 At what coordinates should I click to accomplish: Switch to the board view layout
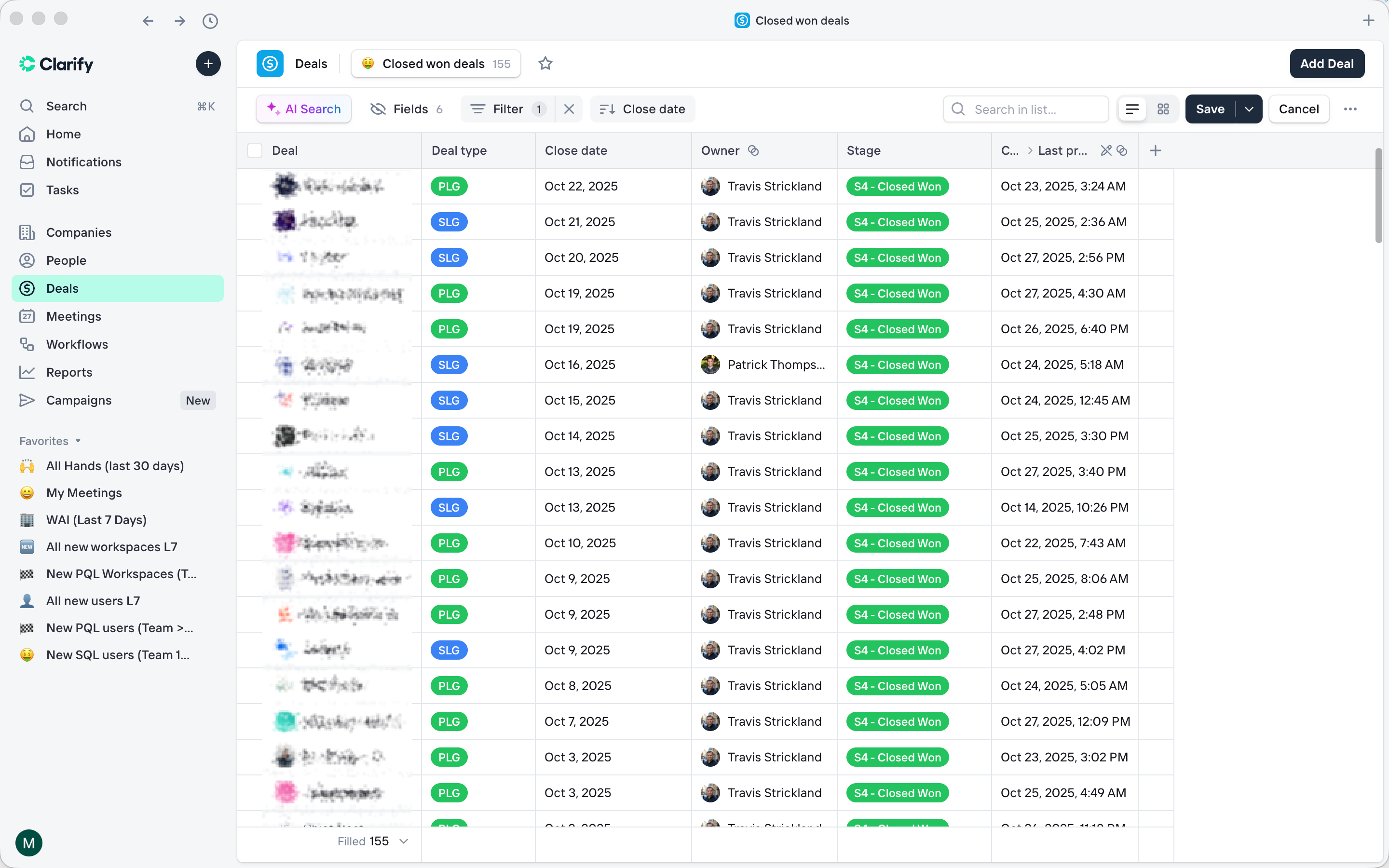1163,109
